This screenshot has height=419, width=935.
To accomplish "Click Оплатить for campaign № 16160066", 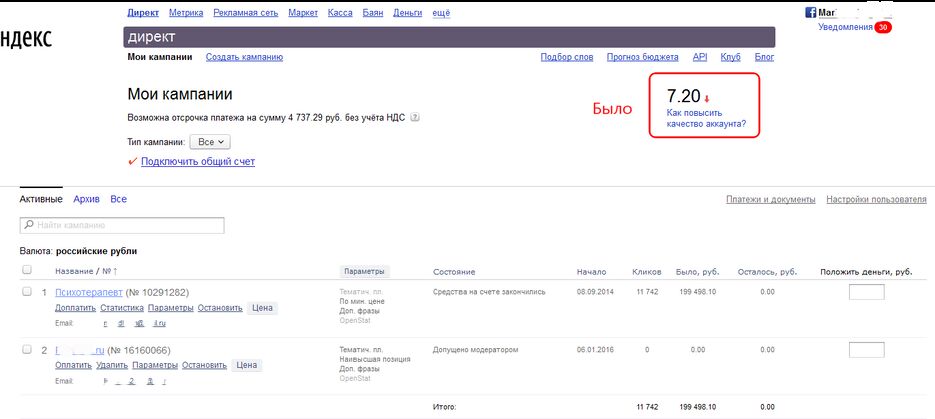I will (x=73, y=365).
